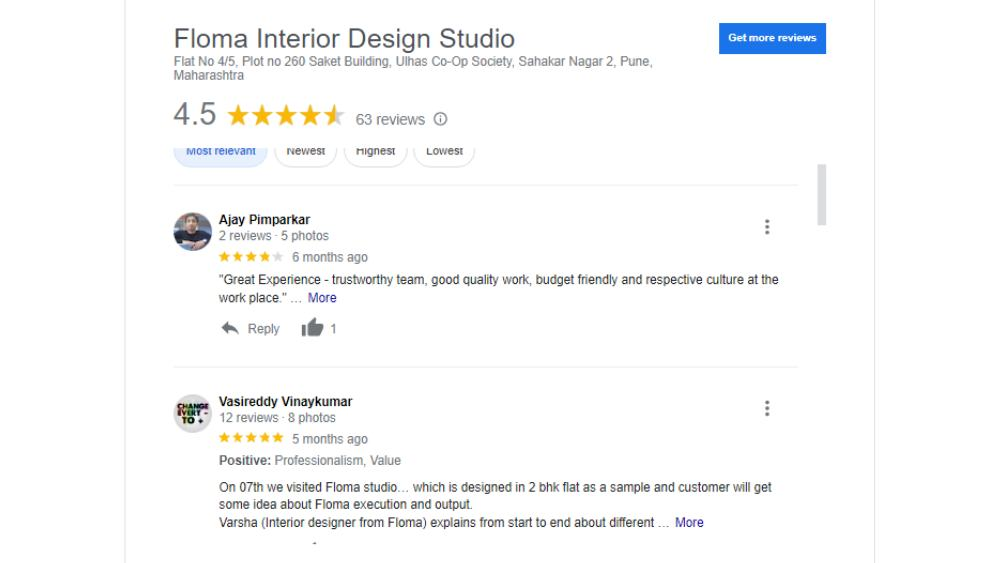Sort reviews by Newest
This screenshot has width=1000, height=563.
coord(305,152)
